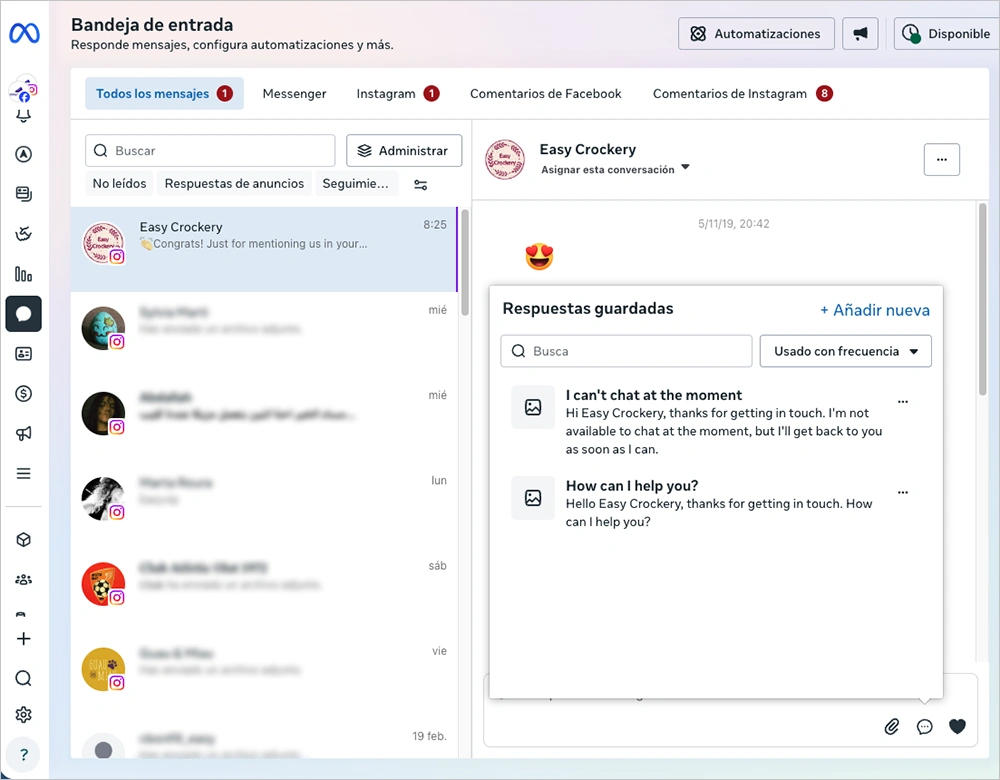Viewport: 1000px width, 780px height.
Task: Open saved replies via chat-bubble icon in composer
Action: point(924,727)
